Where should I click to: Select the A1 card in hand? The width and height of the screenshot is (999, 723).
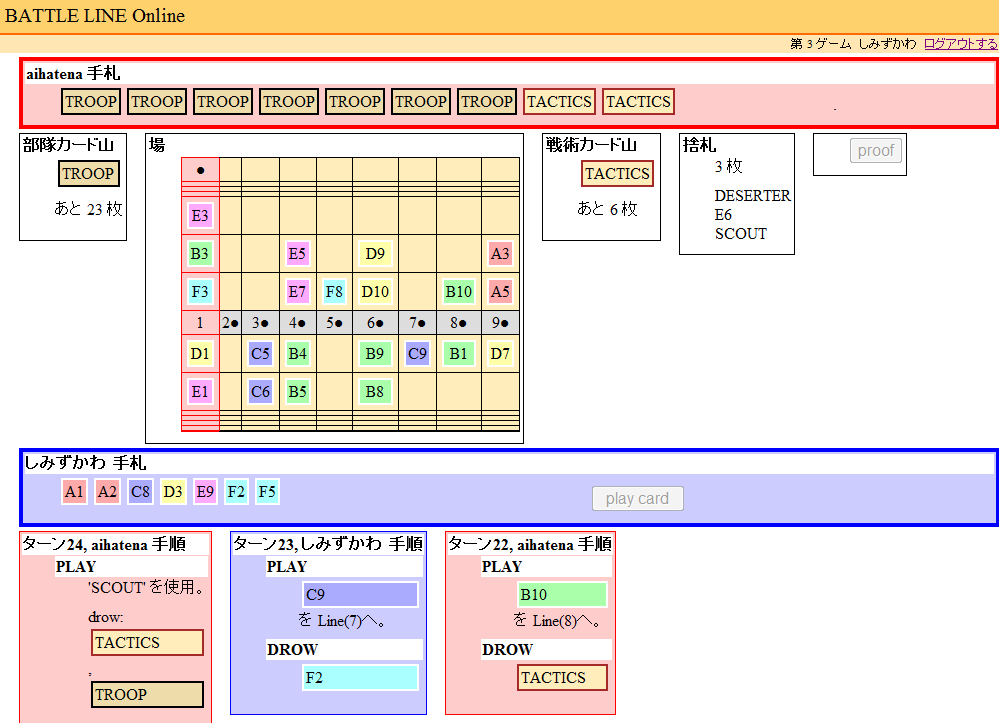tap(74, 492)
